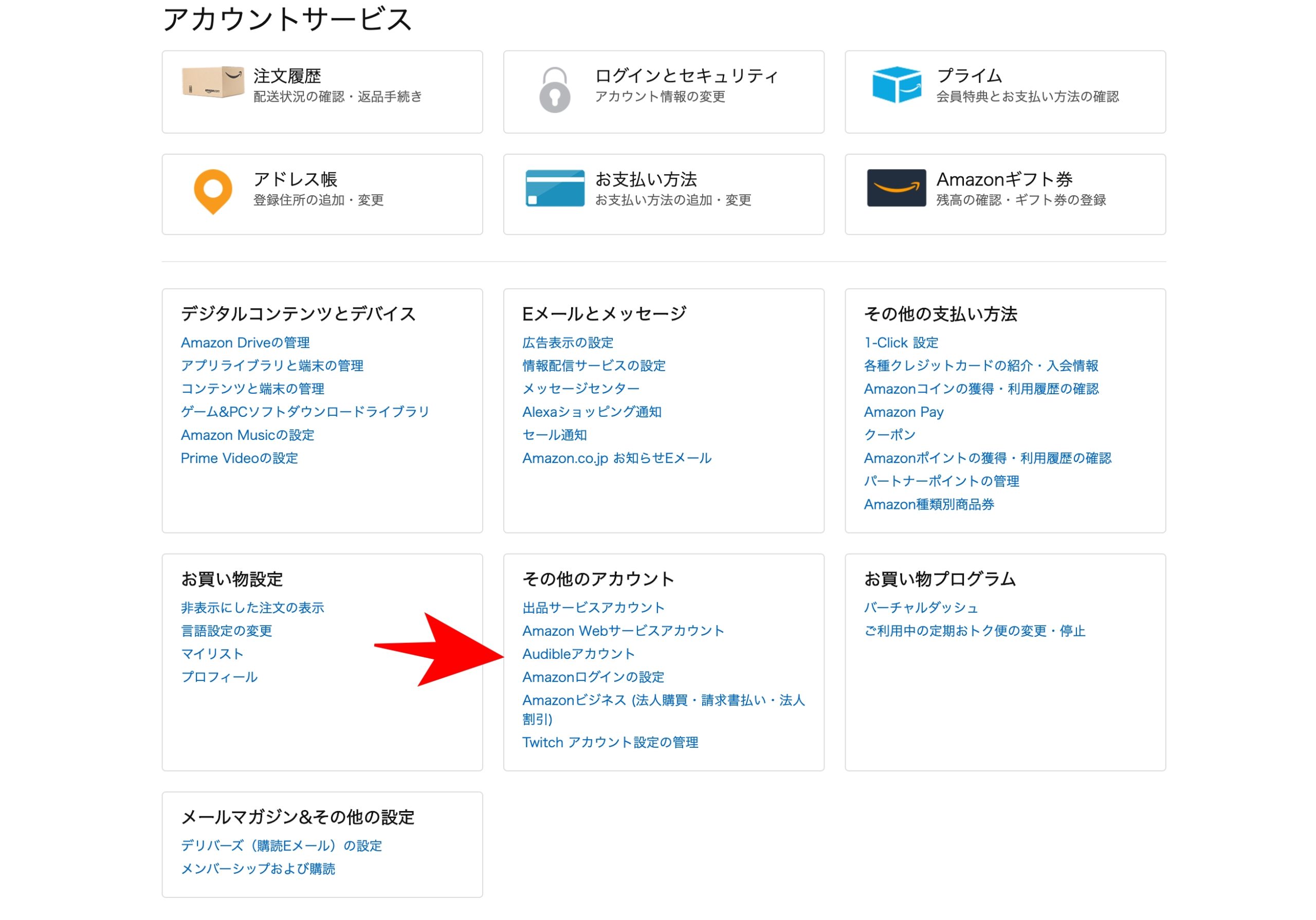
Task: Click the Amazon gift card icon
Action: click(897, 188)
